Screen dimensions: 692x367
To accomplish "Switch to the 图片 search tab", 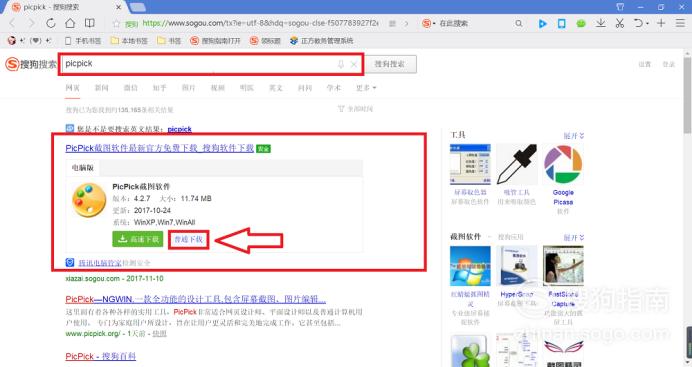I will pyautogui.click(x=188, y=88).
